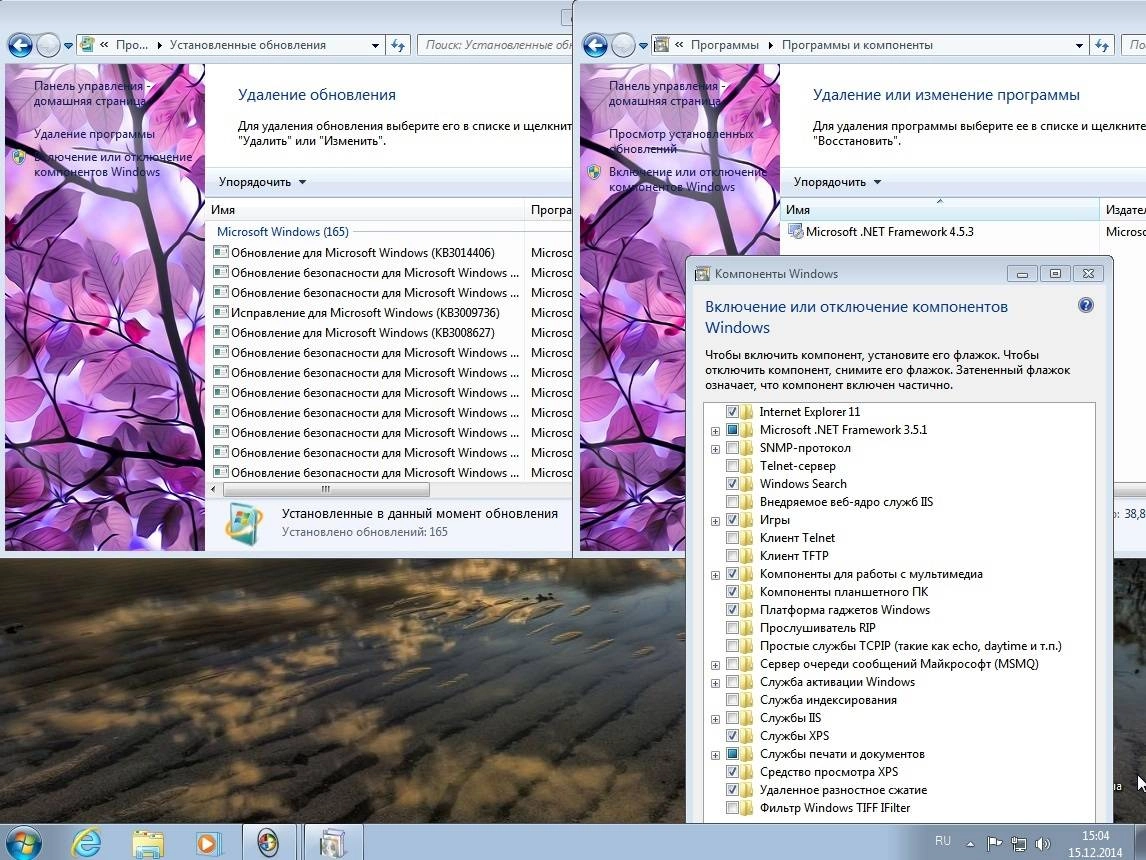The width and height of the screenshot is (1146, 860).
Task: Show hidden tray icons arrow
Action: click(970, 844)
